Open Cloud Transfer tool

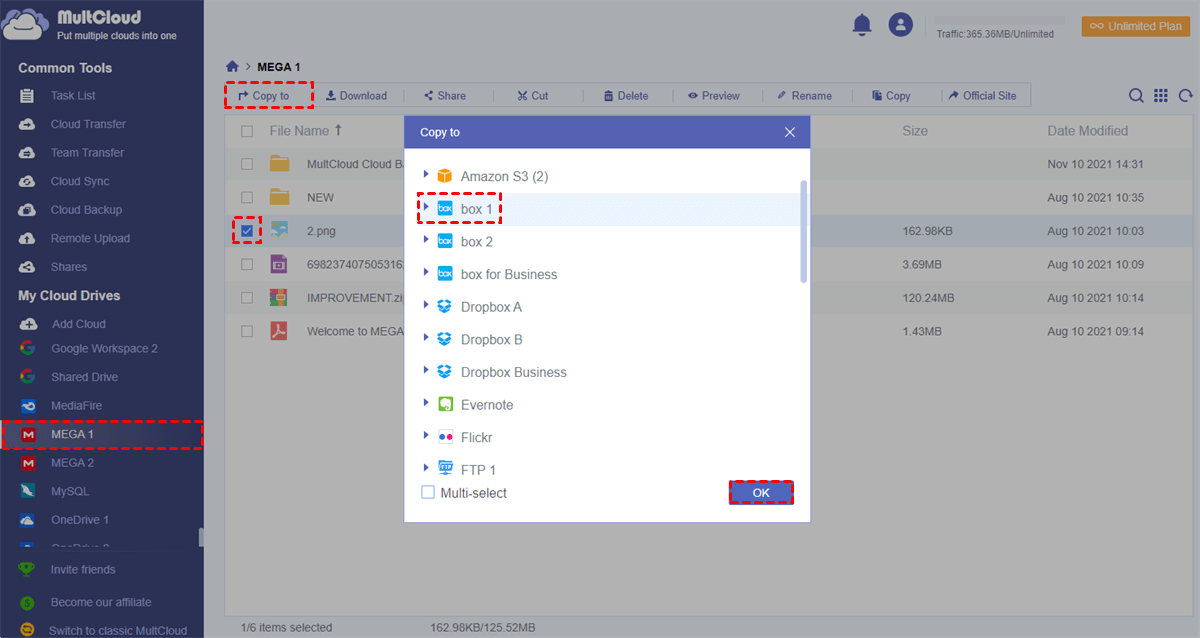(88, 124)
